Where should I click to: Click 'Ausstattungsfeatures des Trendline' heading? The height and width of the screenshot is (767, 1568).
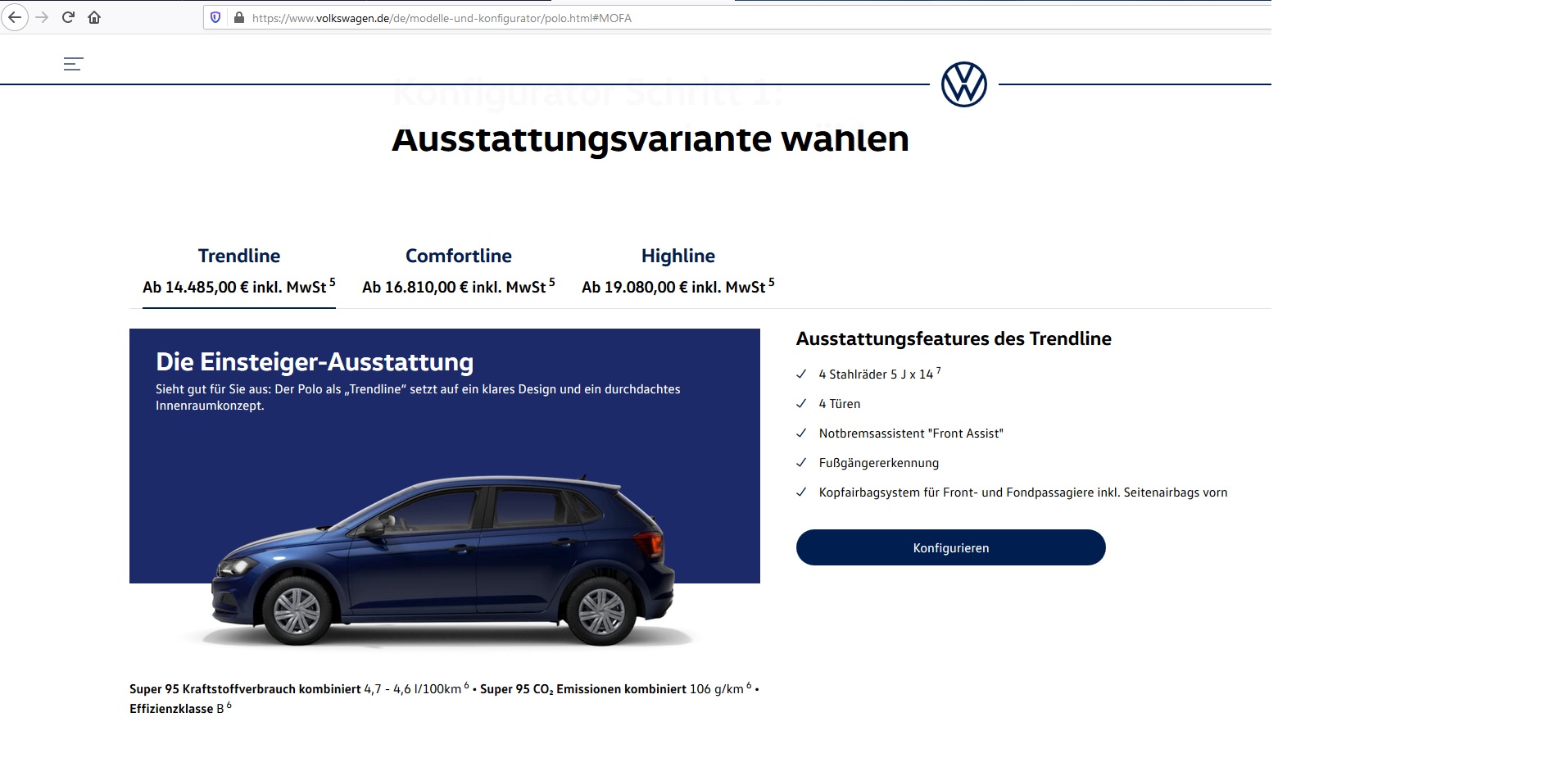pos(954,338)
